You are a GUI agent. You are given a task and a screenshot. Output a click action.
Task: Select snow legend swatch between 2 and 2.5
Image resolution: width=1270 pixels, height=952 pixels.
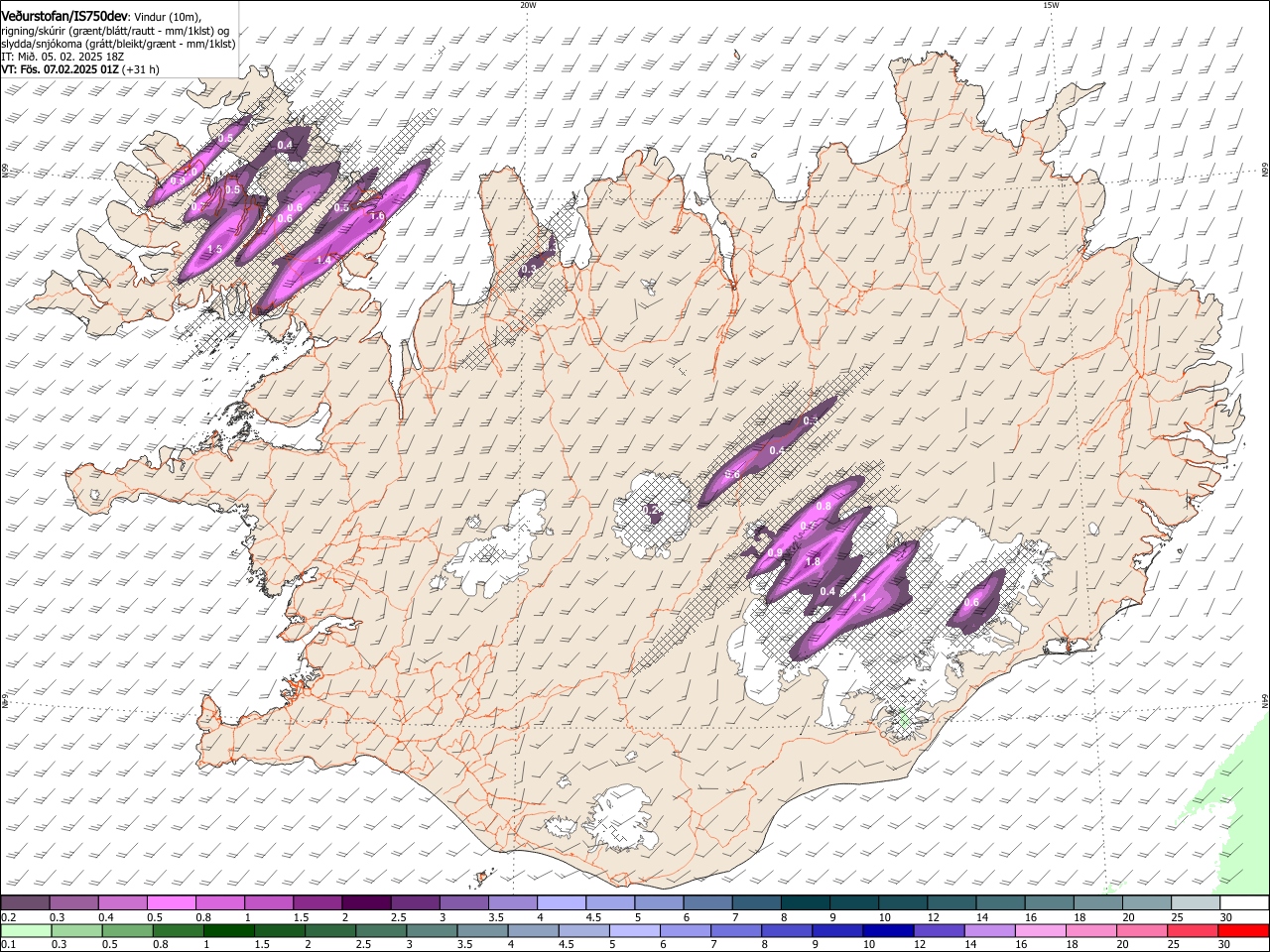(366, 903)
